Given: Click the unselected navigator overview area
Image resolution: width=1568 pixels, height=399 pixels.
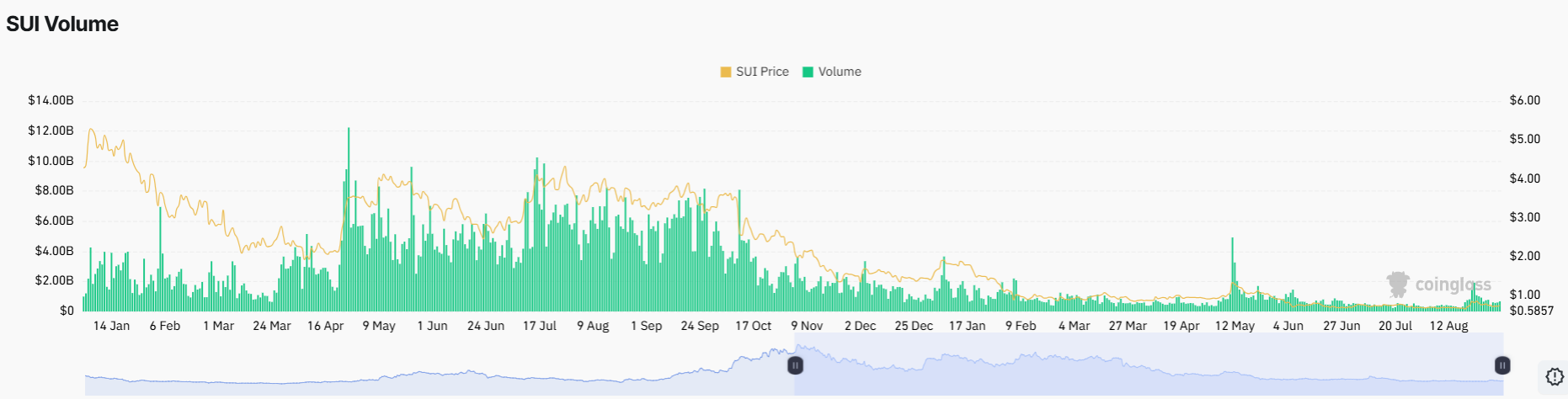Looking at the screenshot, I should 439,364.
